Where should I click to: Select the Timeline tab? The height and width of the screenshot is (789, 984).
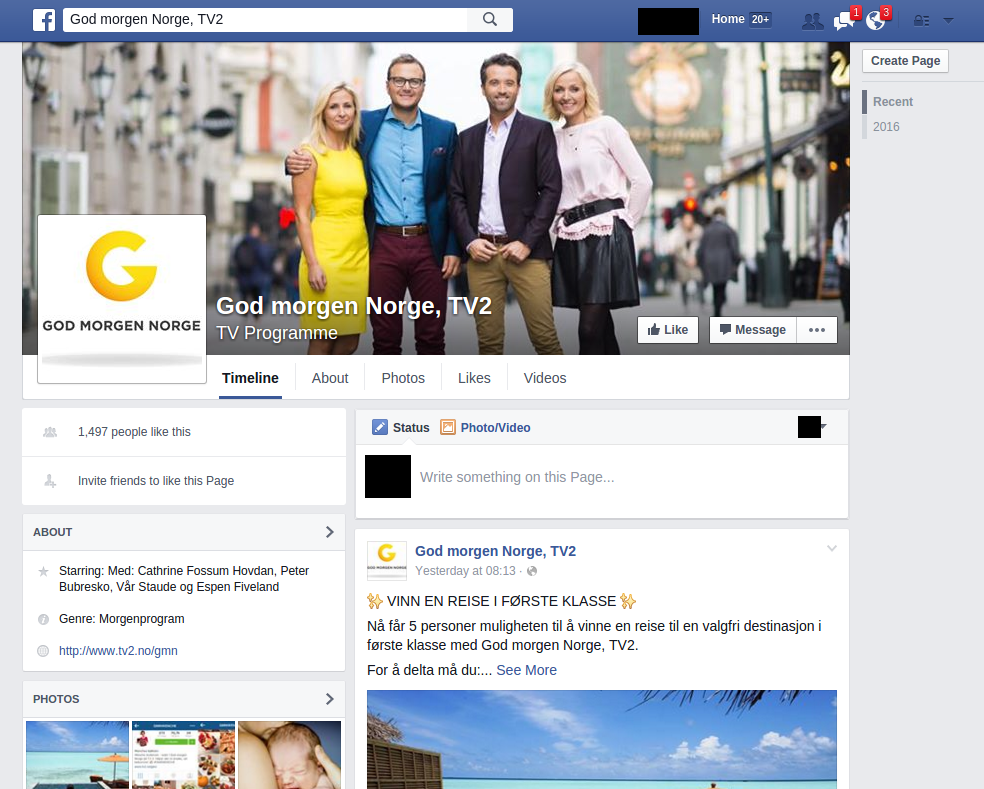[250, 378]
